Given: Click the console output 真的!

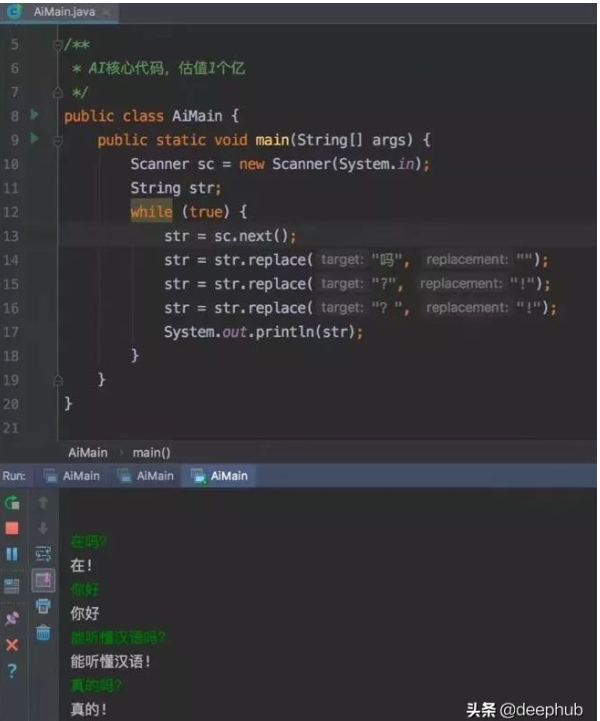Looking at the screenshot, I should pos(89,710).
